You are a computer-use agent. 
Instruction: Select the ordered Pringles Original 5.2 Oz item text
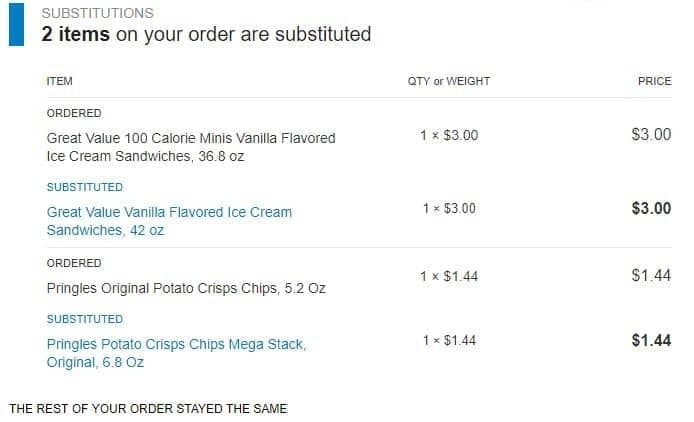coord(186,289)
